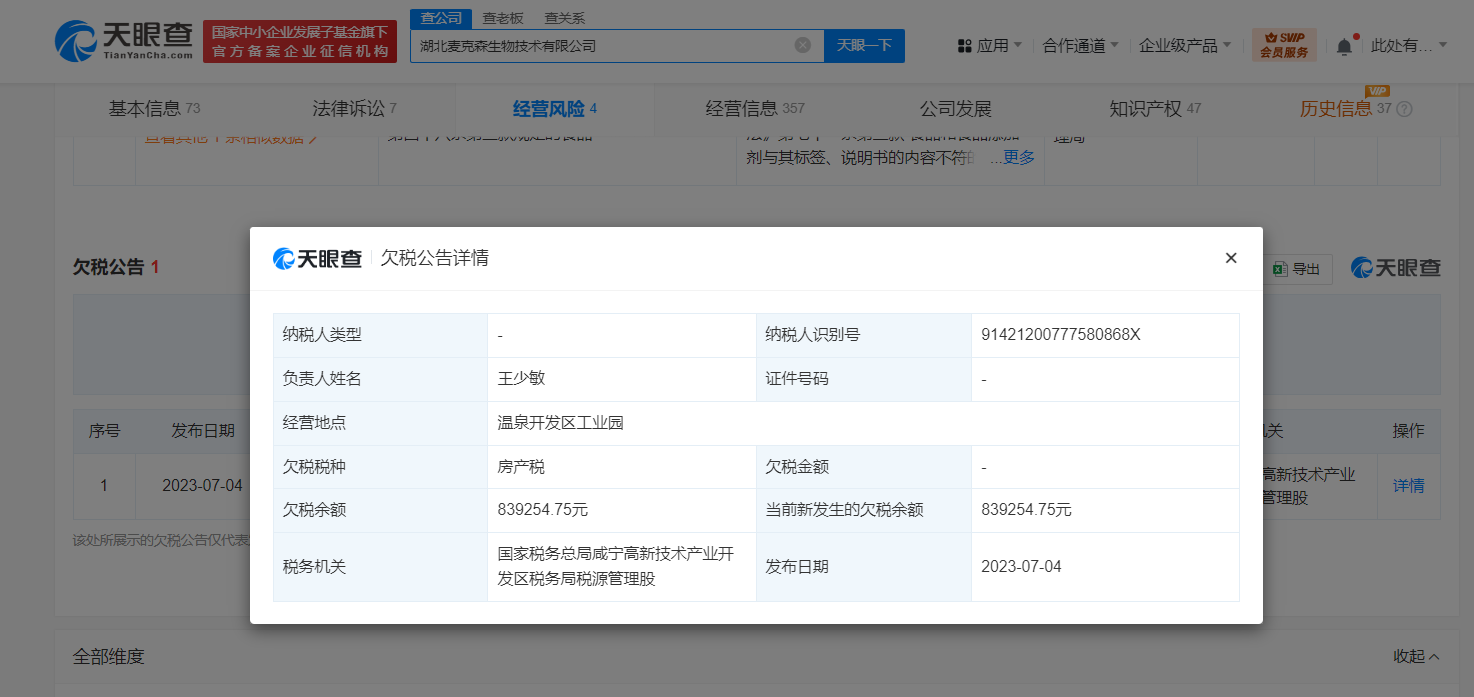Click the SVIP 会员服务 badge
Screen dimensions: 1474x697
(x=1284, y=45)
